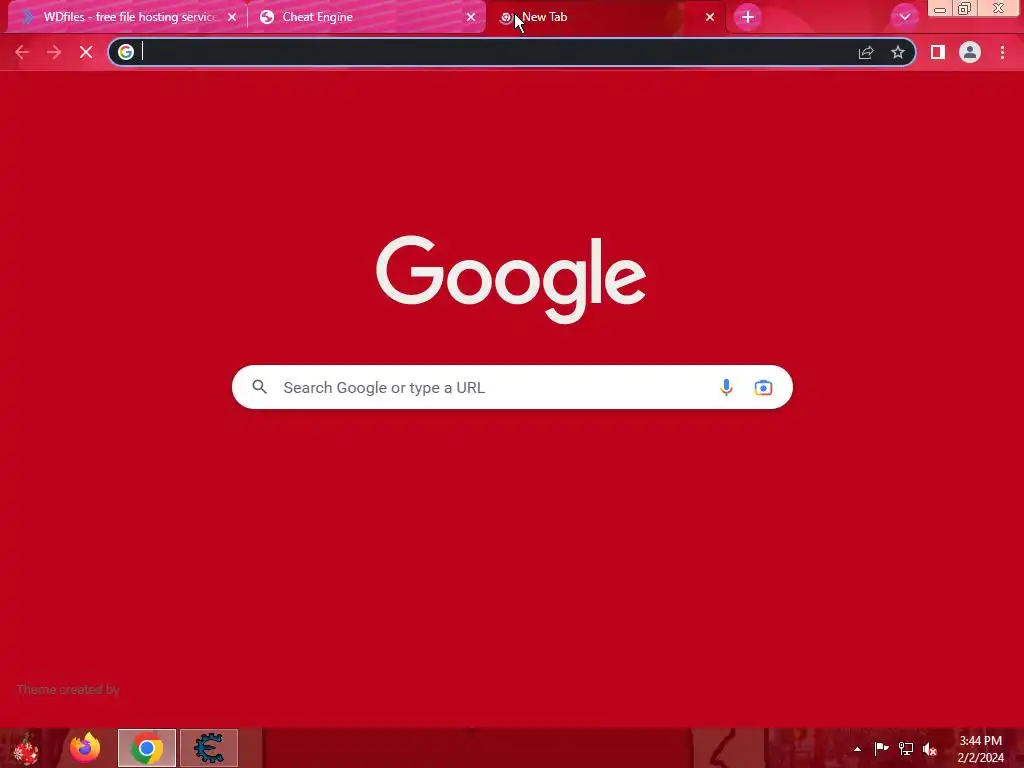Click the Google logo
This screenshot has width=1024, height=768.
511,279
